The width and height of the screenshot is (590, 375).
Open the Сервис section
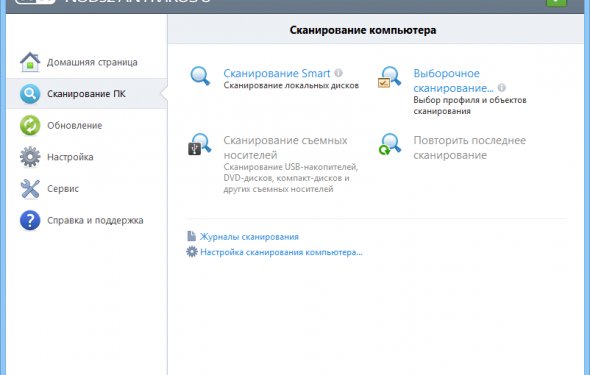pyautogui.click(x=63, y=188)
